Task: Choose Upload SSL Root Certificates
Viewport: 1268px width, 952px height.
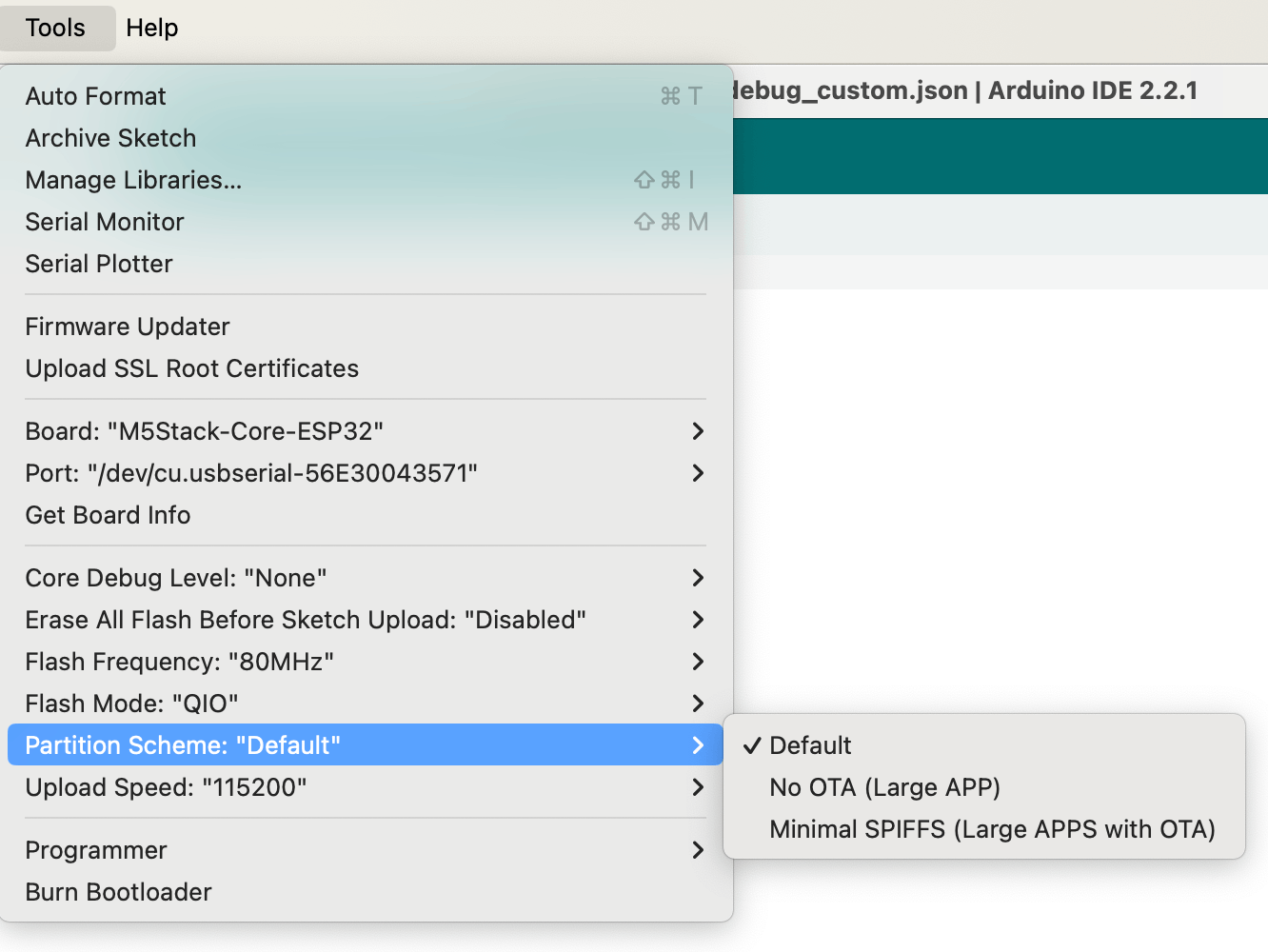Action: point(366,368)
